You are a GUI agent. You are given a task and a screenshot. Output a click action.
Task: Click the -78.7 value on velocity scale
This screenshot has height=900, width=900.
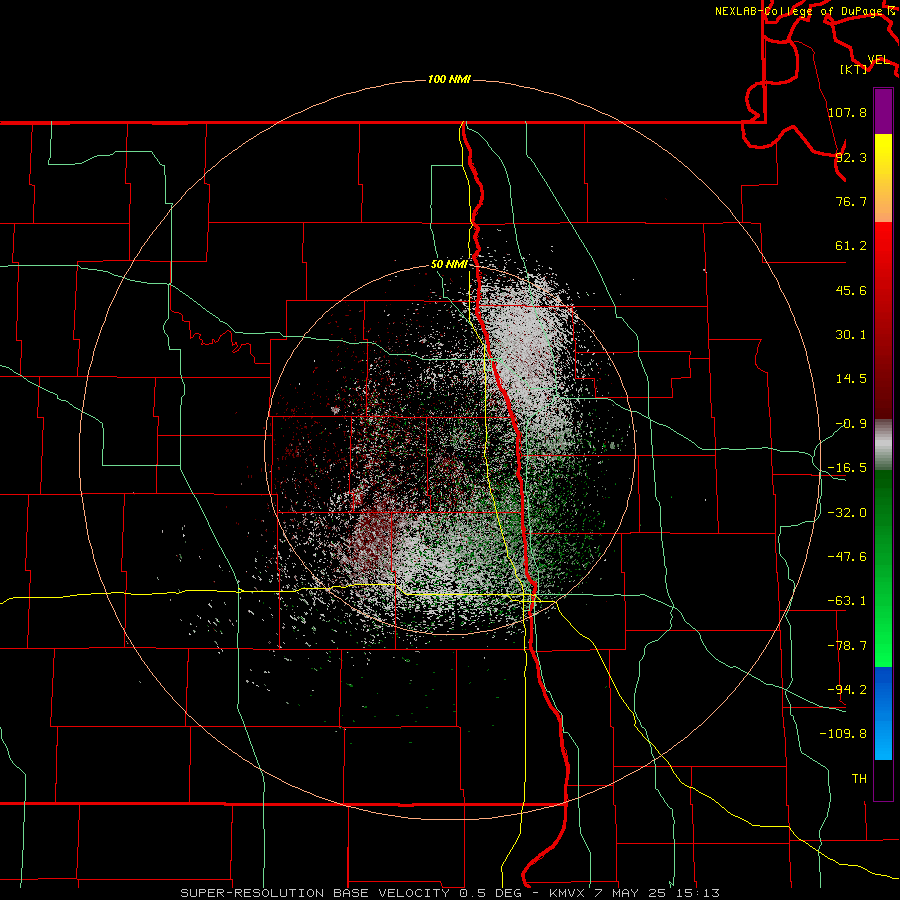[847, 646]
